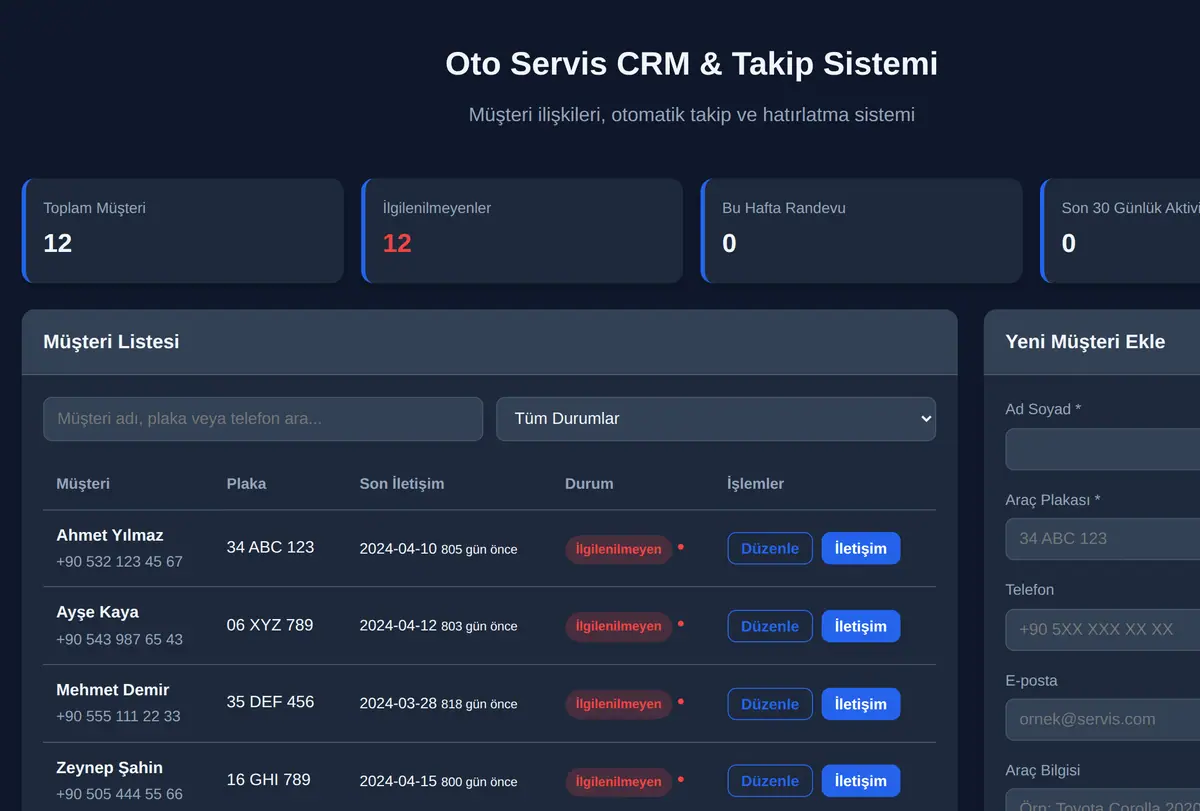Click the Telefon input field

point(1103,629)
